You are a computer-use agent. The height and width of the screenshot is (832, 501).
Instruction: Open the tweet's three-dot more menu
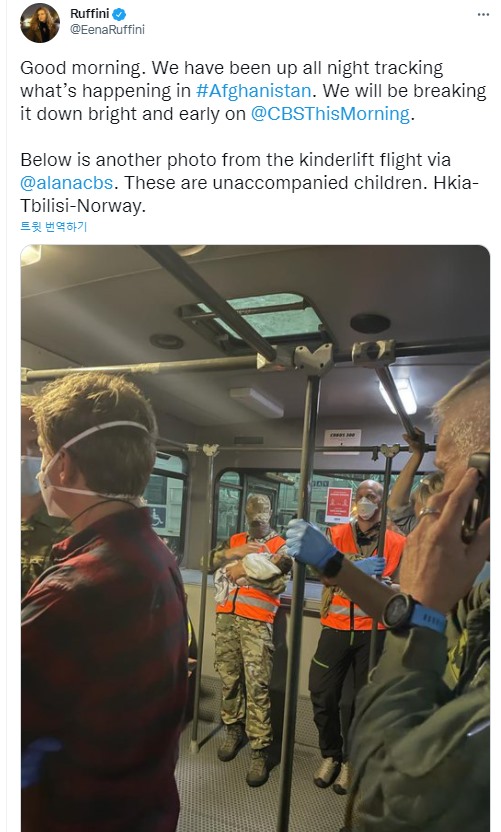click(483, 14)
